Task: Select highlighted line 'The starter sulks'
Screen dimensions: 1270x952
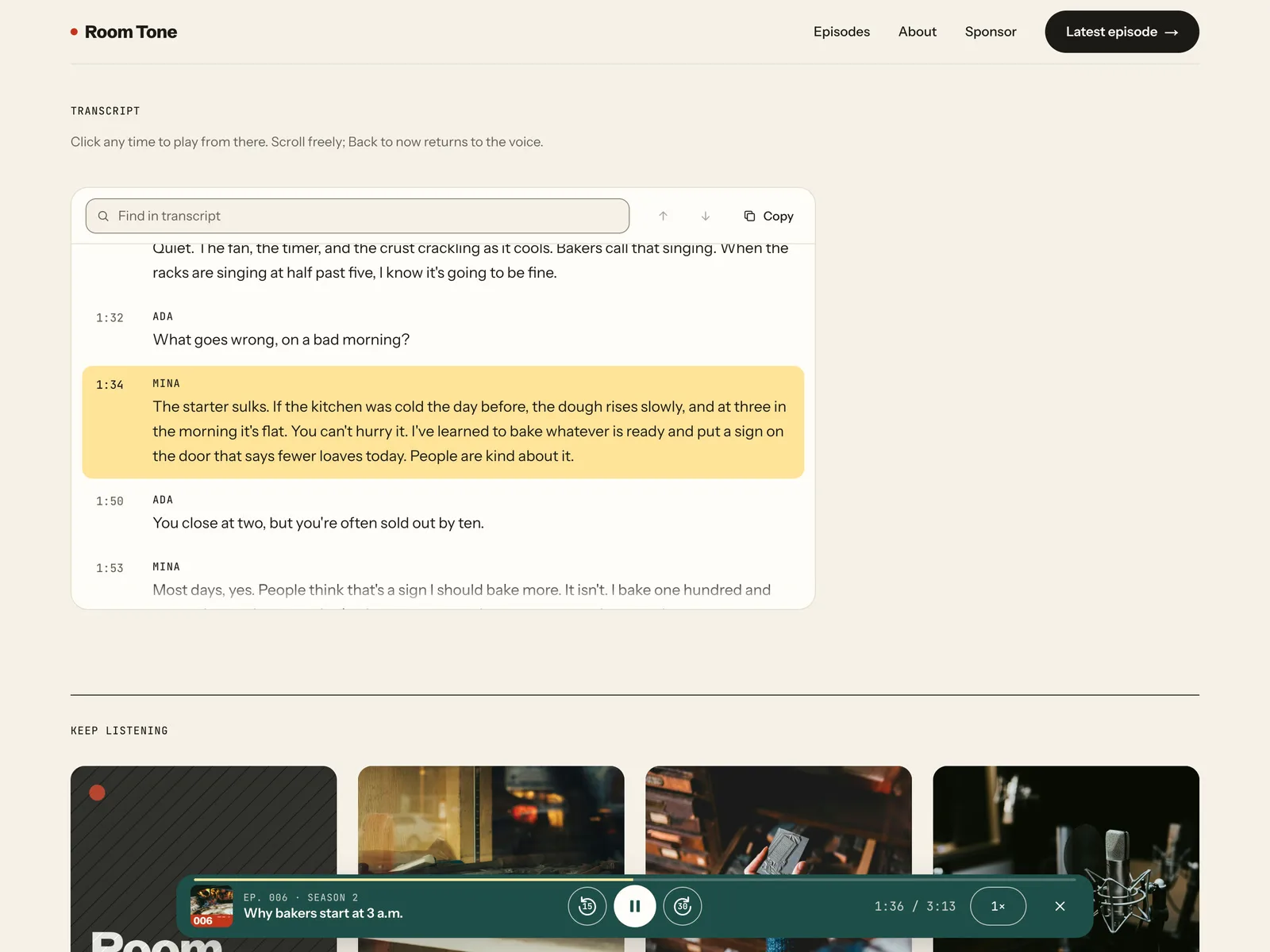Action: pyautogui.click(x=443, y=422)
